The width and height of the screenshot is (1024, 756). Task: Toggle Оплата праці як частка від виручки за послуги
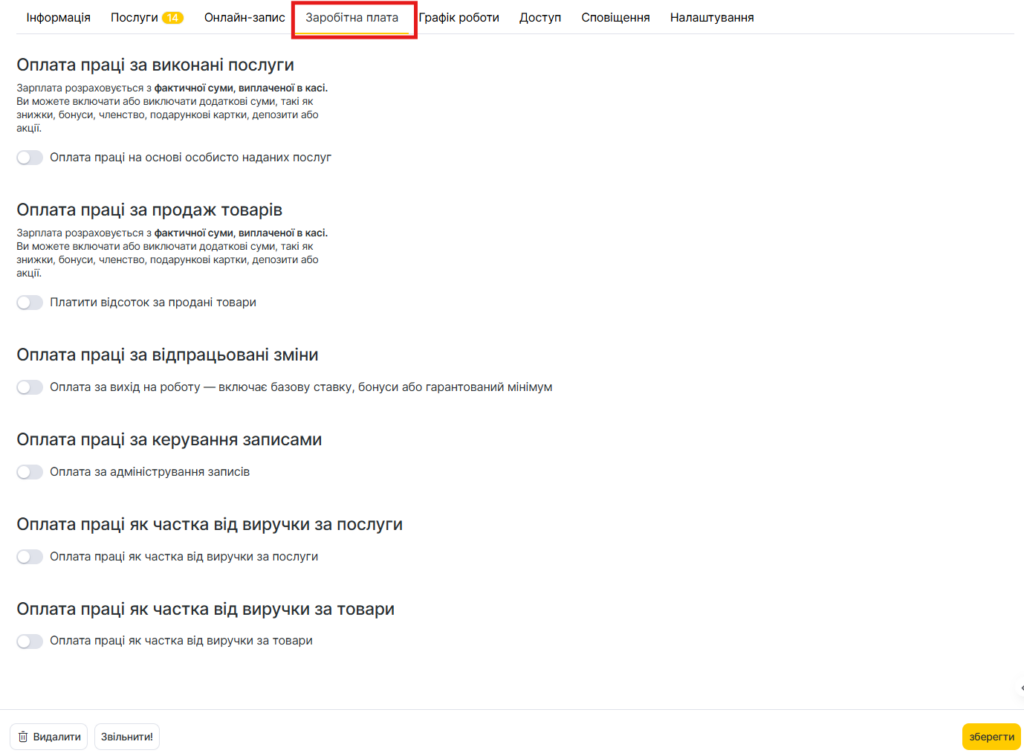coord(30,557)
